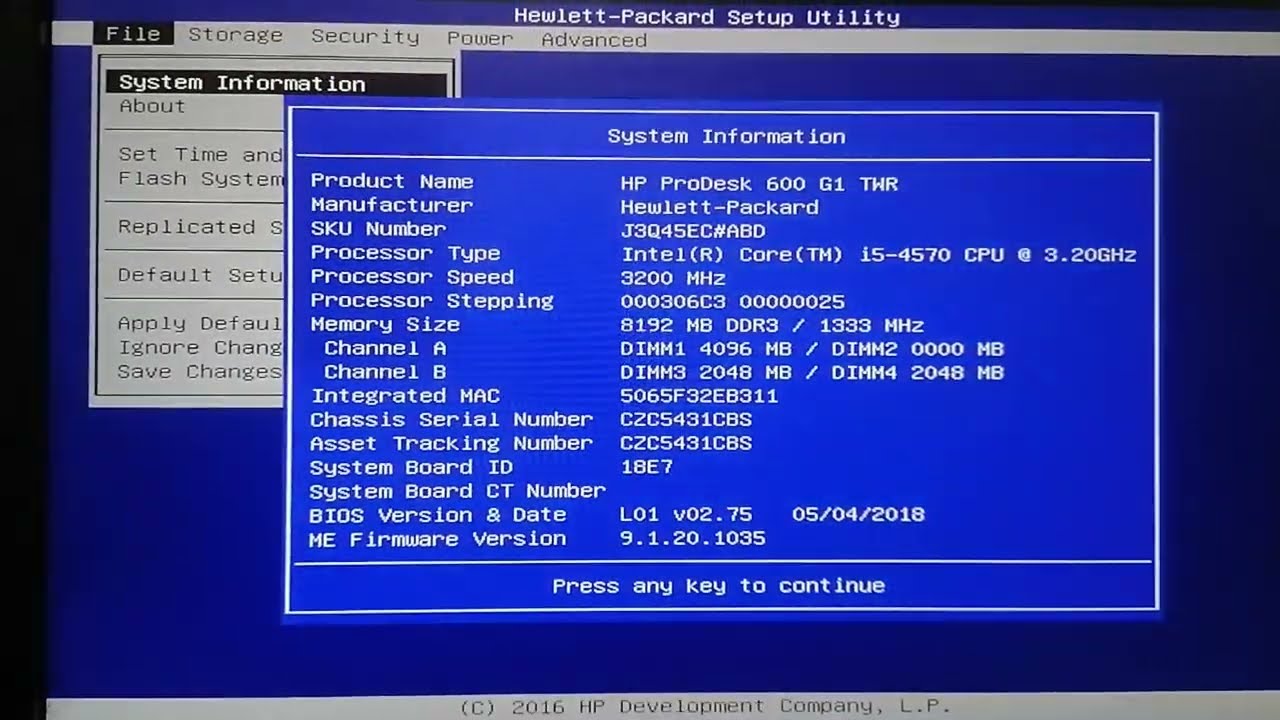Choose Ignore Changes and Exit
The width and height of the screenshot is (1280, 720).
tap(200, 347)
